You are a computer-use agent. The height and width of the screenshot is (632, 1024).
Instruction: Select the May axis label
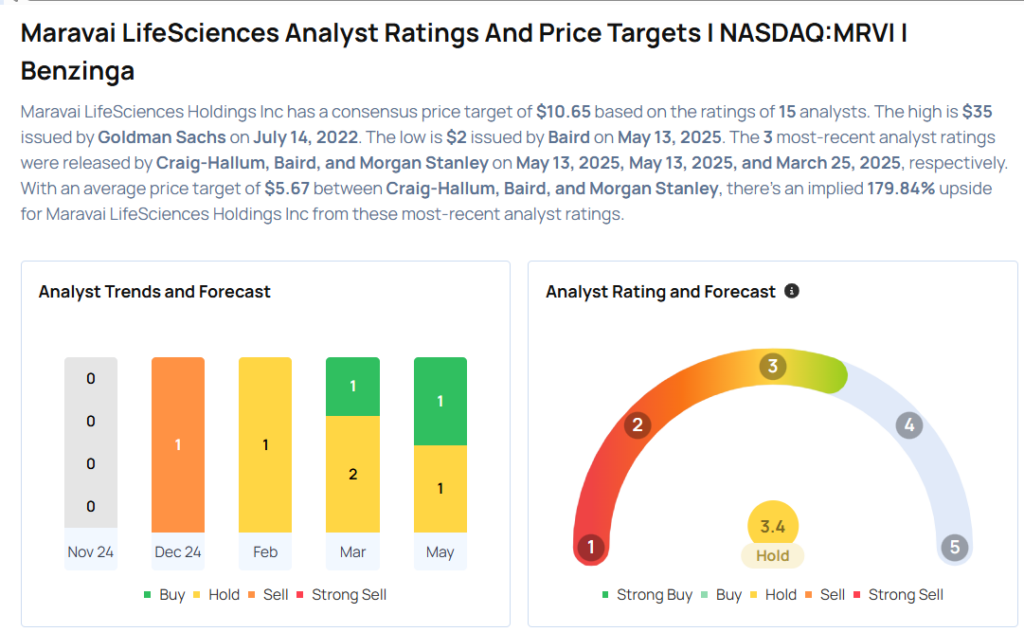[x=440, y=551]
